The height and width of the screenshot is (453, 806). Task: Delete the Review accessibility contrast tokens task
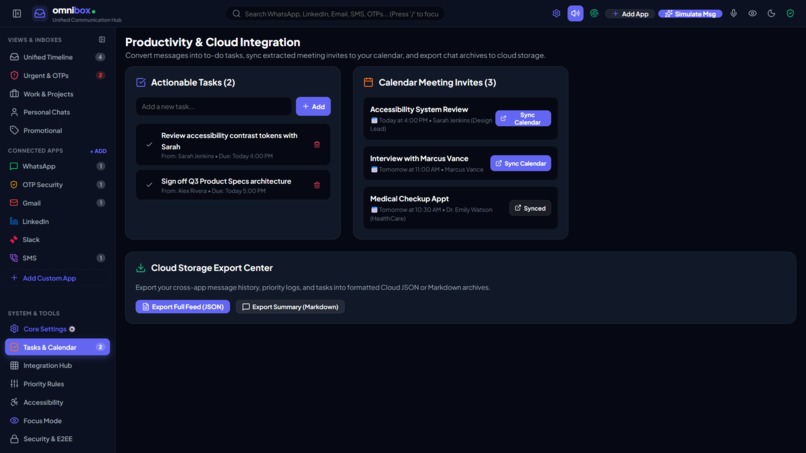tap(317, 144)
